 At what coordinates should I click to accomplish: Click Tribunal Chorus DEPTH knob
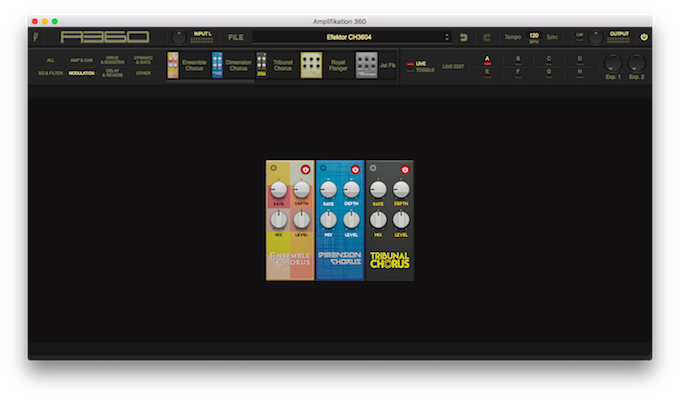(401, 190)
